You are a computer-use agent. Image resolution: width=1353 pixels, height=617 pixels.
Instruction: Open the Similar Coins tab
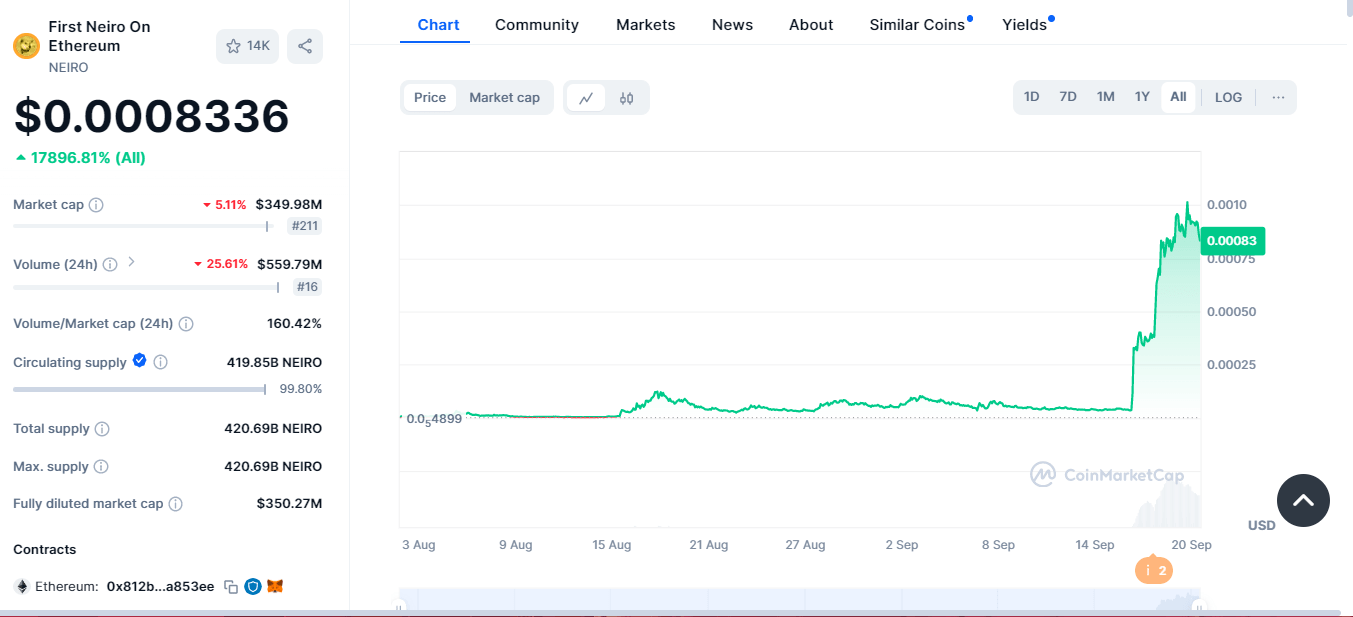[x=917, y=25]
